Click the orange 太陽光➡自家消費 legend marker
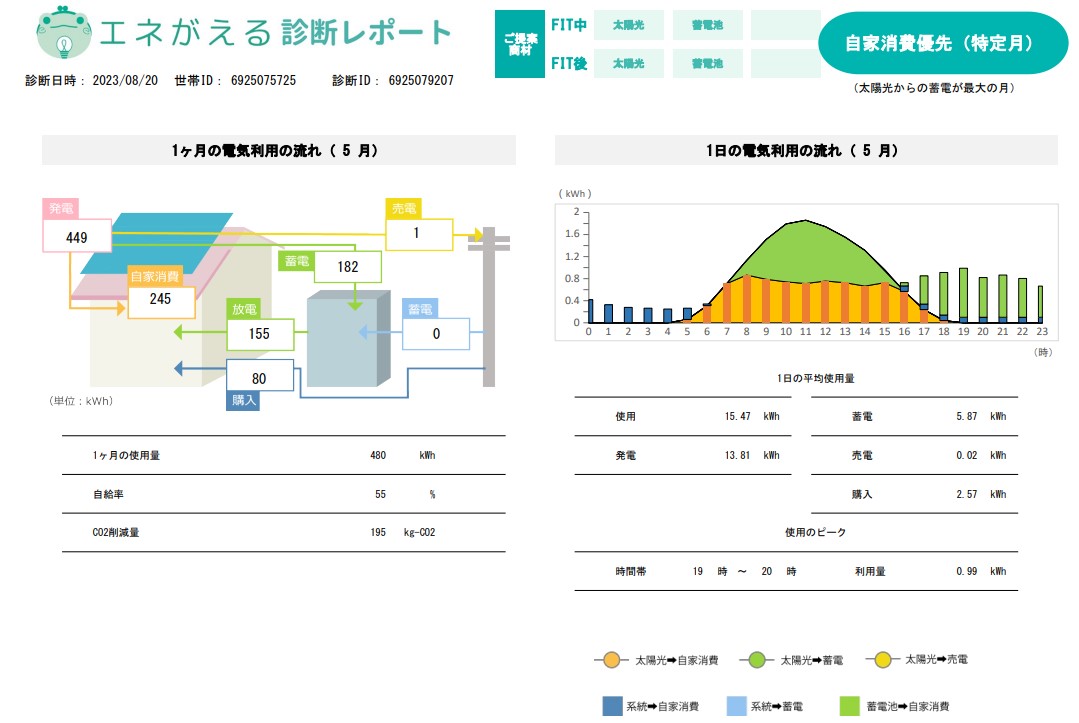Screen dimensions: 1079x723 (x=611, y=660)
